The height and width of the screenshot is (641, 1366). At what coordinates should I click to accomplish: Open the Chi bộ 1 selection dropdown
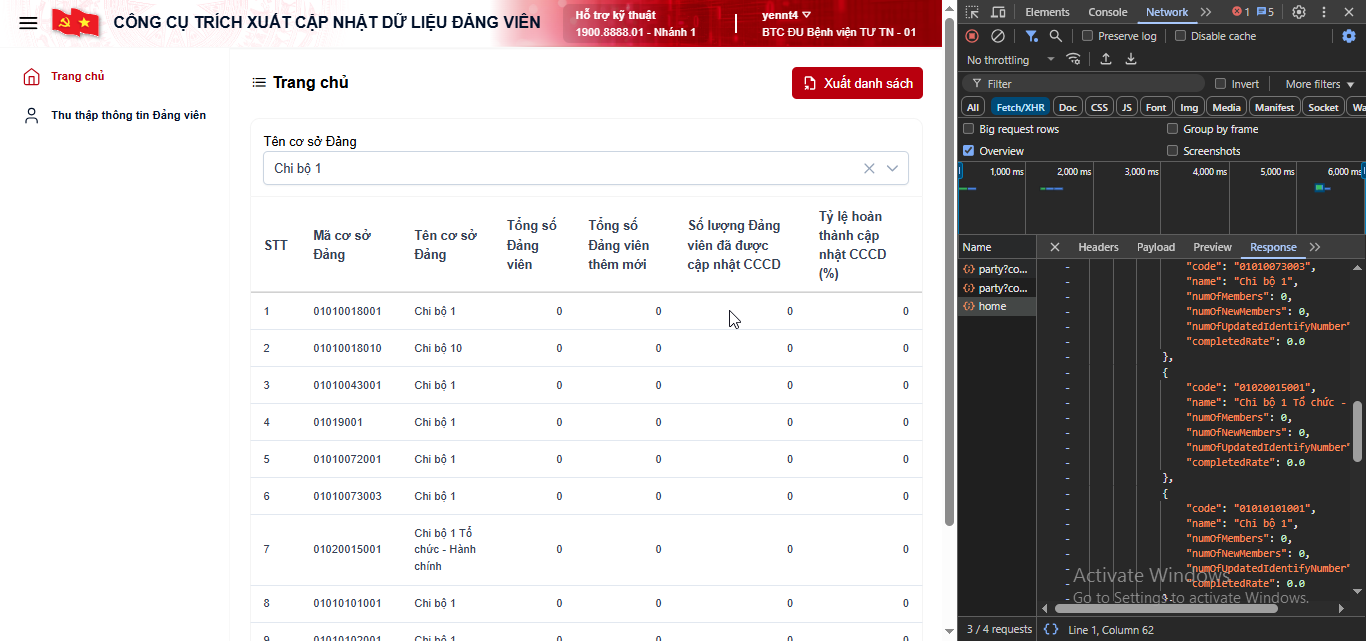coord(891,168)
